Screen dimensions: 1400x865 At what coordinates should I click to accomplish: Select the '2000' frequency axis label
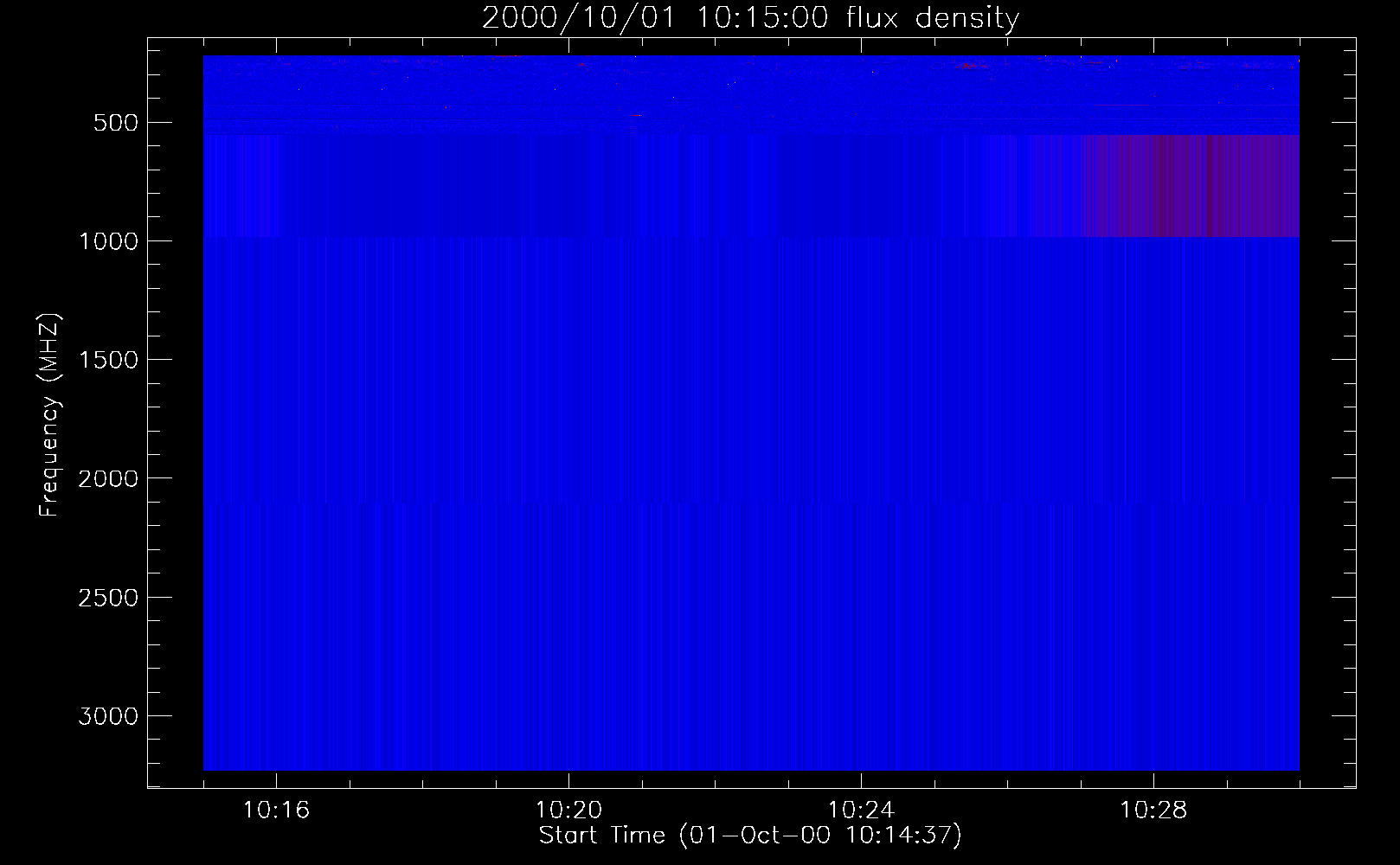coord(108,478)
